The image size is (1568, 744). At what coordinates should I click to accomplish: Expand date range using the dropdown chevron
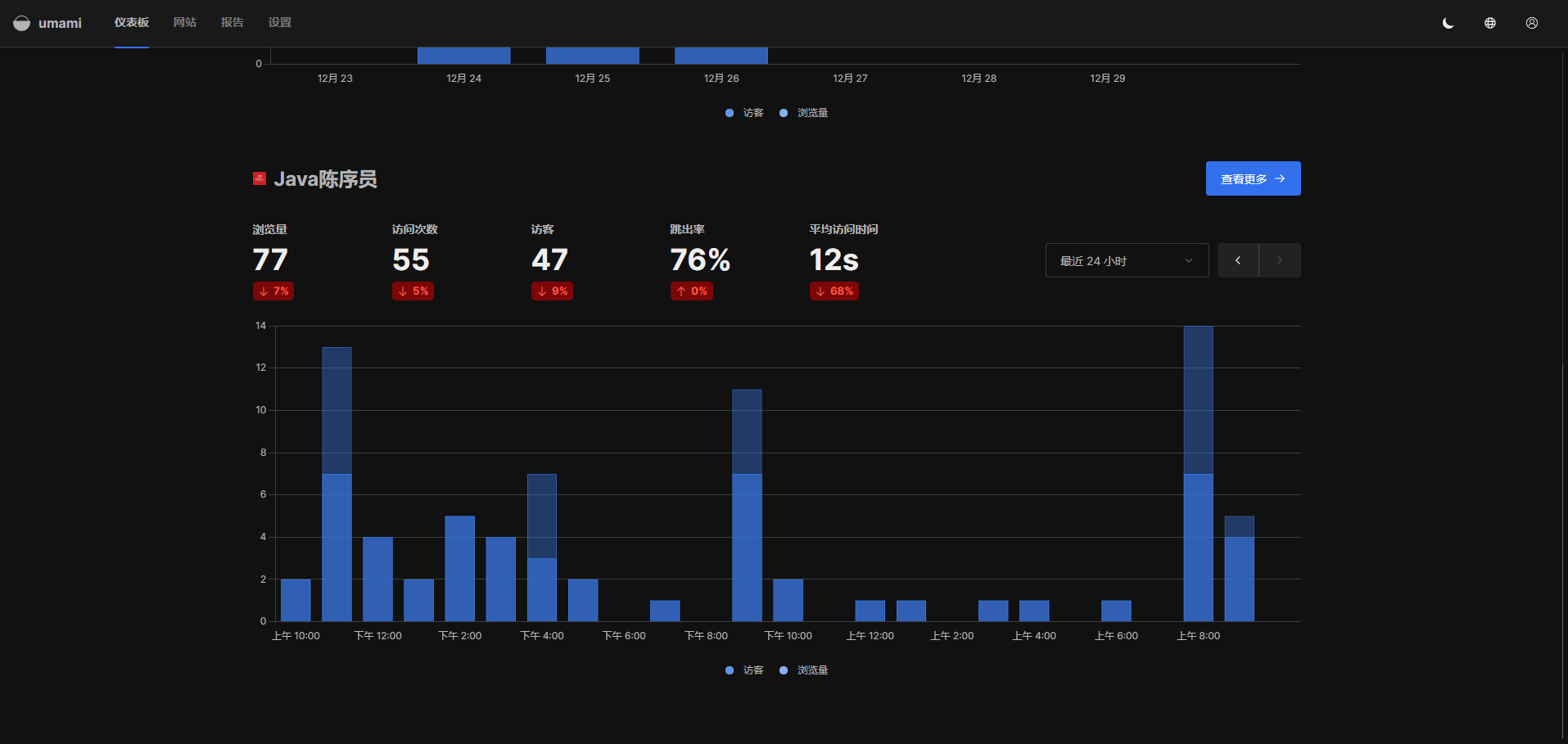tap(1188, 260)
